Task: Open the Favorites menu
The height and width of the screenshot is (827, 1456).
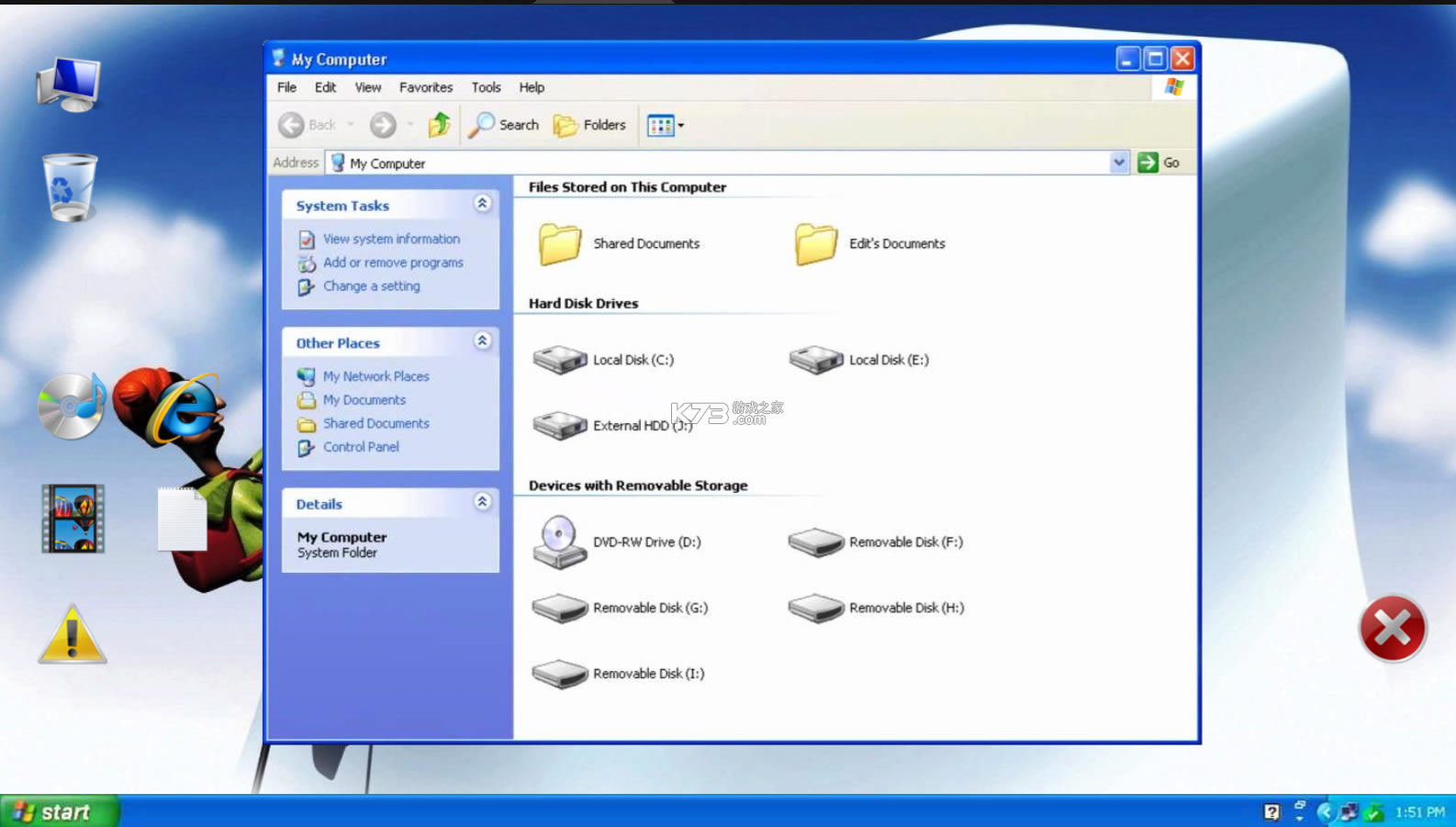Action: click(425, 87)
